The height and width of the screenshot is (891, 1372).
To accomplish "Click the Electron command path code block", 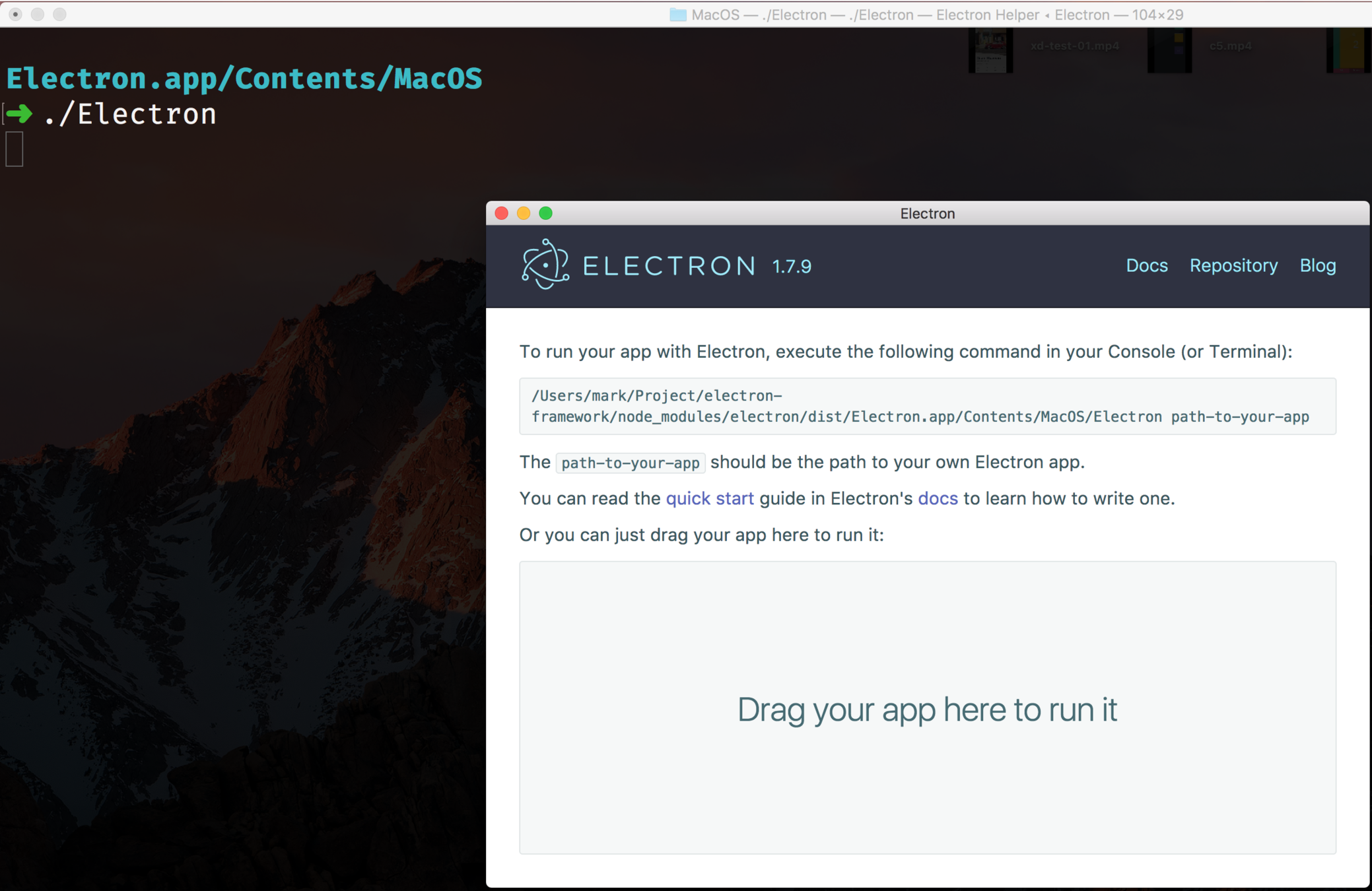I will click(926, 406).
